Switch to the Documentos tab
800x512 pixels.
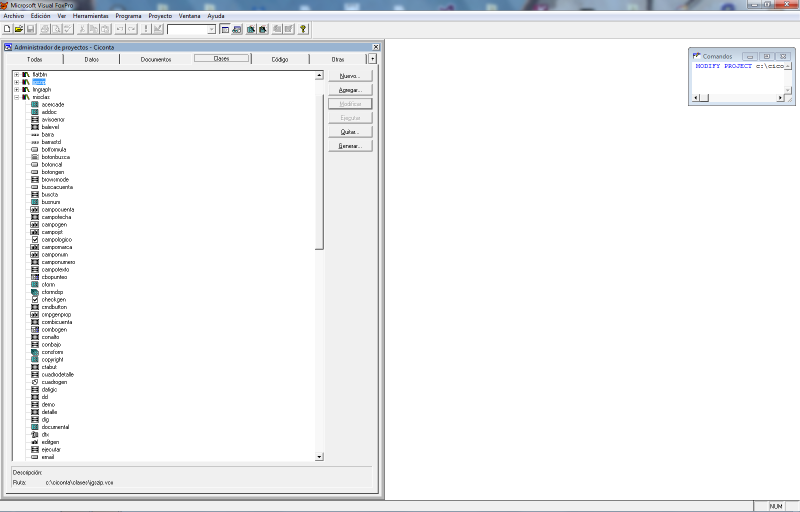(x=156, y=60)
